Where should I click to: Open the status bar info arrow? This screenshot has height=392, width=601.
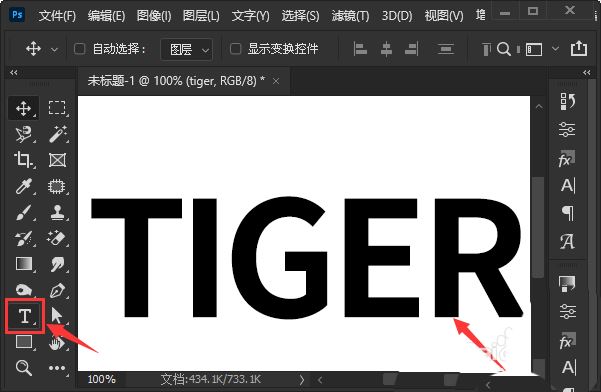(x=302, y=380)
